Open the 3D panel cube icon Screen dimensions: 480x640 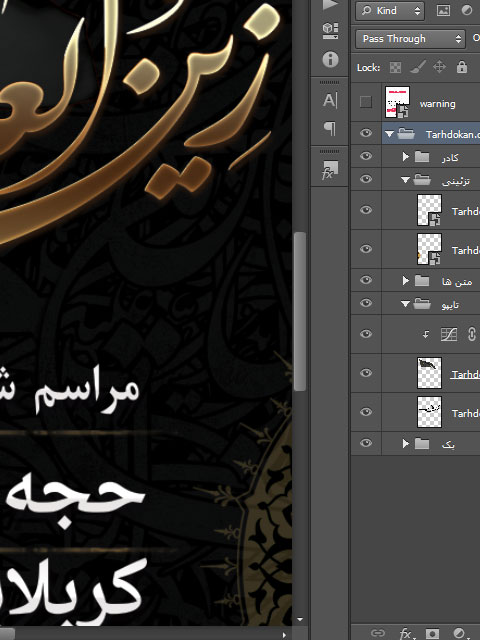pos(330,31)
